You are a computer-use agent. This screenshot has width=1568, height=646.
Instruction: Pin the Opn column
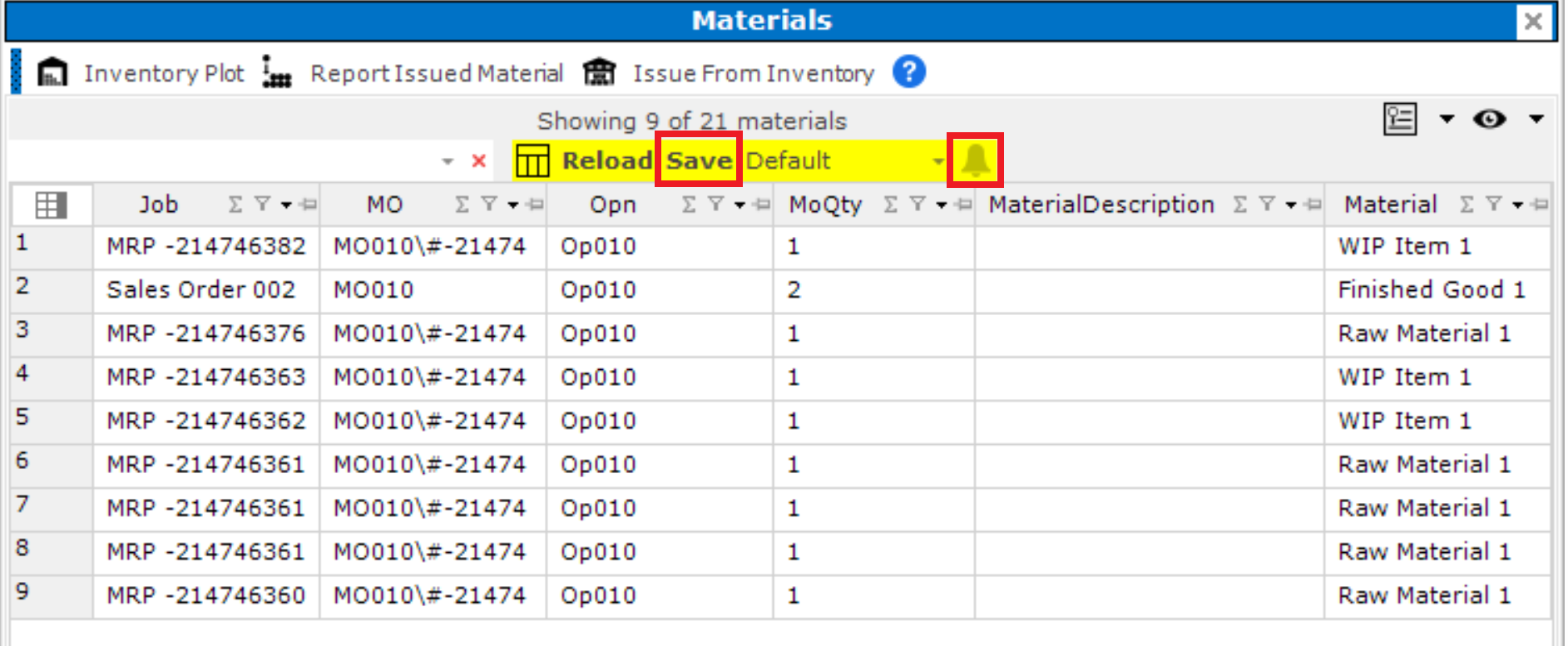click(x=761, y=205)
